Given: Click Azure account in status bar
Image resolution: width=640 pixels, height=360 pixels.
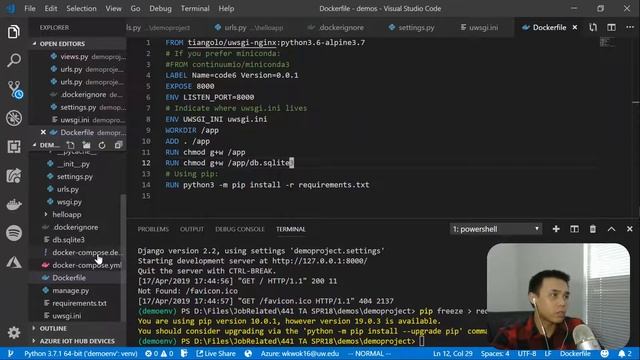Looking at the screenshot, I should [x=300, y=353].
